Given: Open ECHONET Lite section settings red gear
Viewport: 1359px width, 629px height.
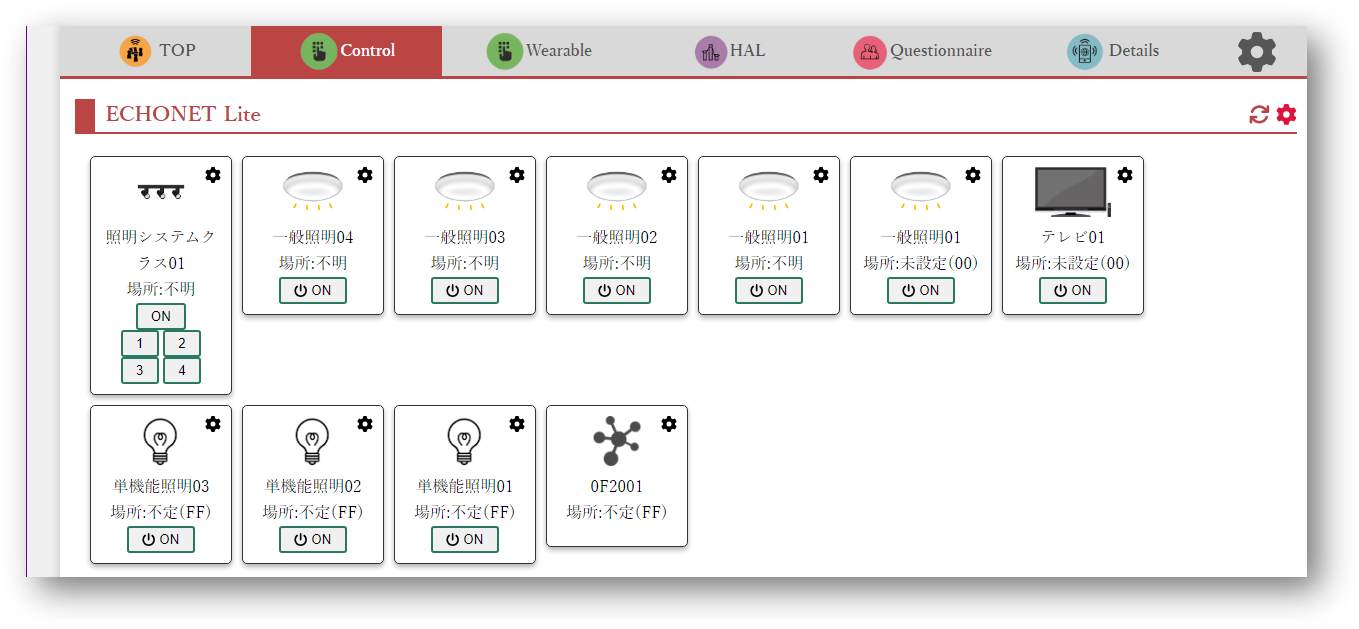Looking at the screenshot, I should click(x=1286, y=115).
